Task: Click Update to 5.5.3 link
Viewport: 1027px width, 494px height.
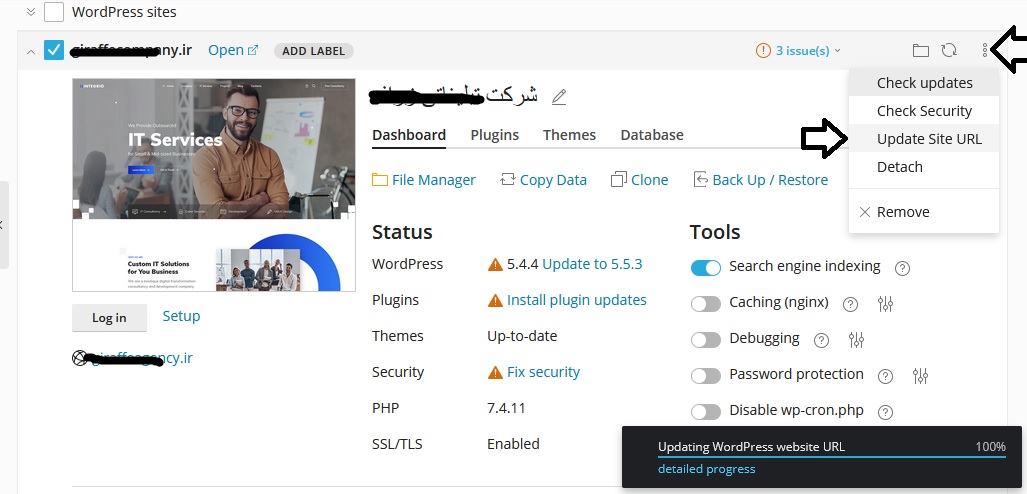Action: coord(592,264)
